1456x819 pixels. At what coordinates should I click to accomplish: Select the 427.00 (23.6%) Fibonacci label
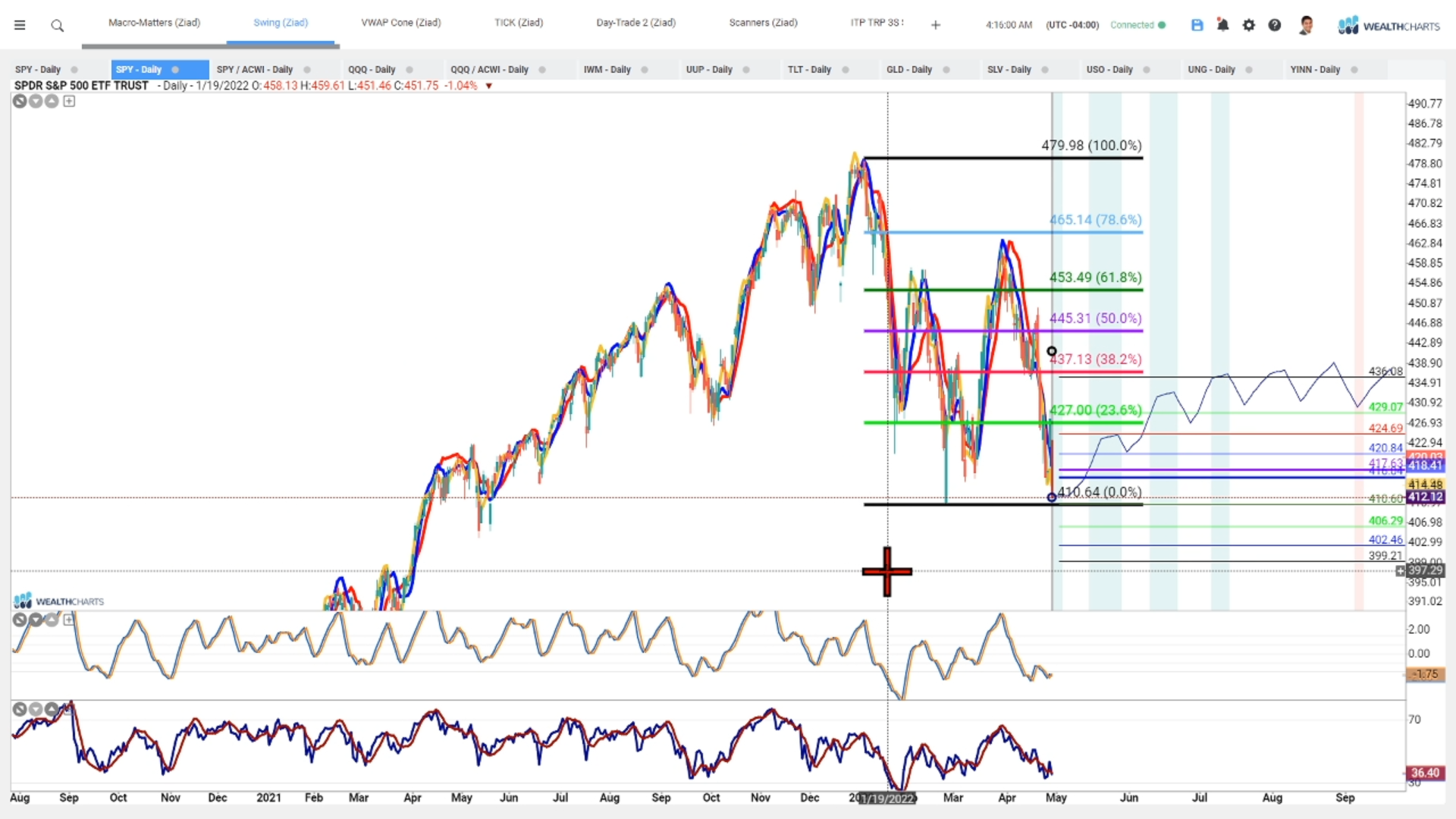click(1096, 409)
